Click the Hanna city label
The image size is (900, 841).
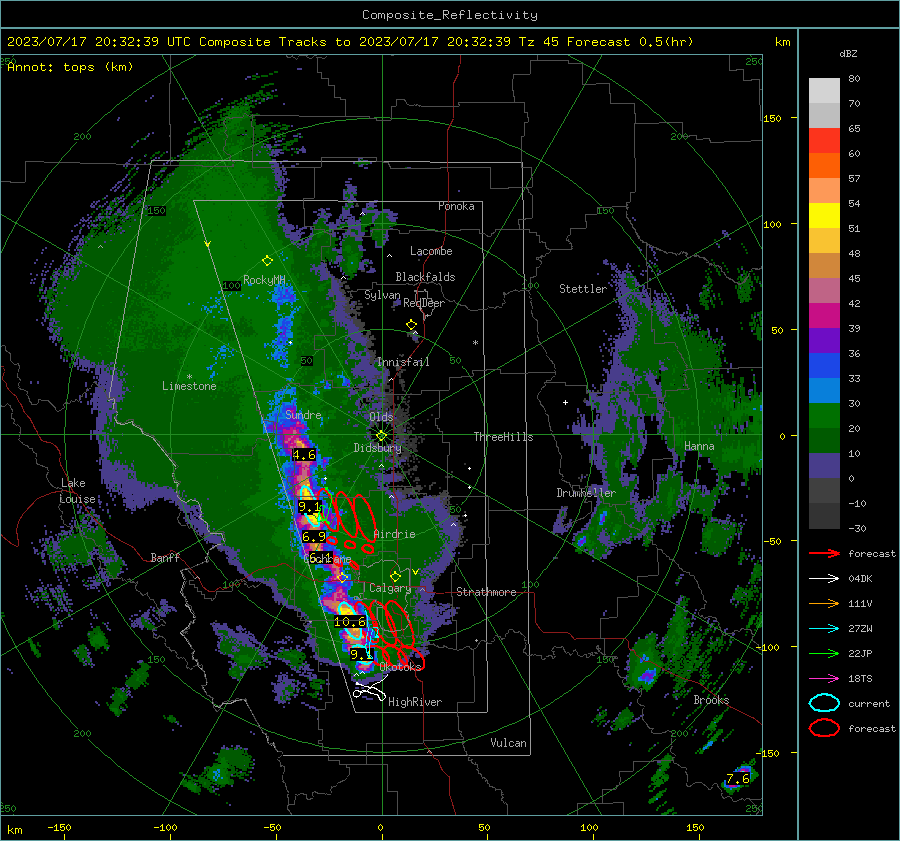[699, 446]
